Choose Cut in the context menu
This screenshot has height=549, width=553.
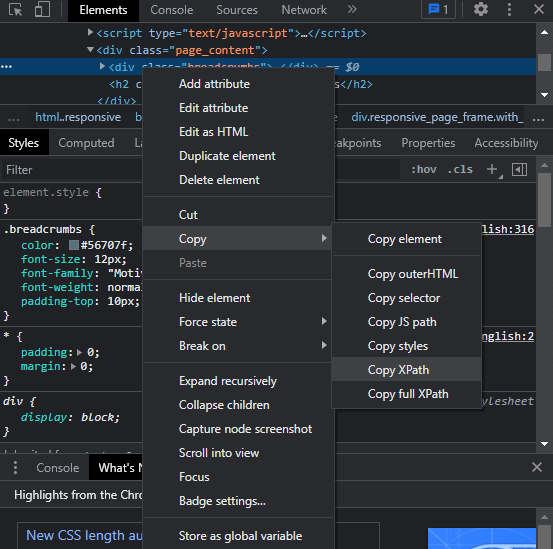(x=238, y=215)
